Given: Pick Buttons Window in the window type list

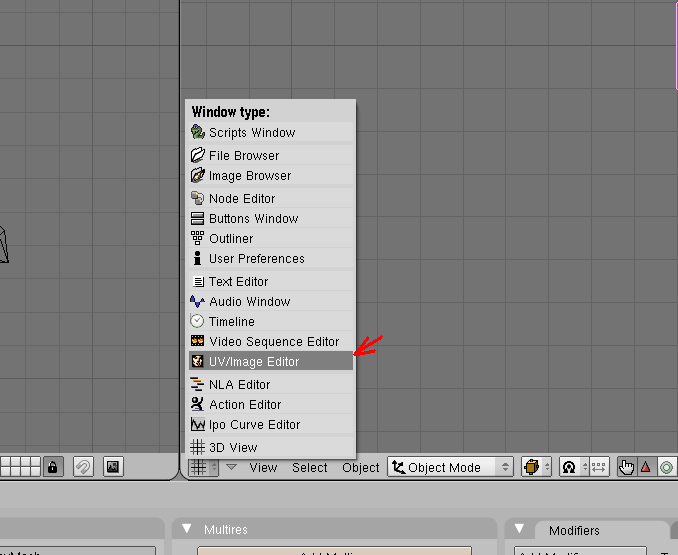Looking at the screenshot, I should click(271, 218).
